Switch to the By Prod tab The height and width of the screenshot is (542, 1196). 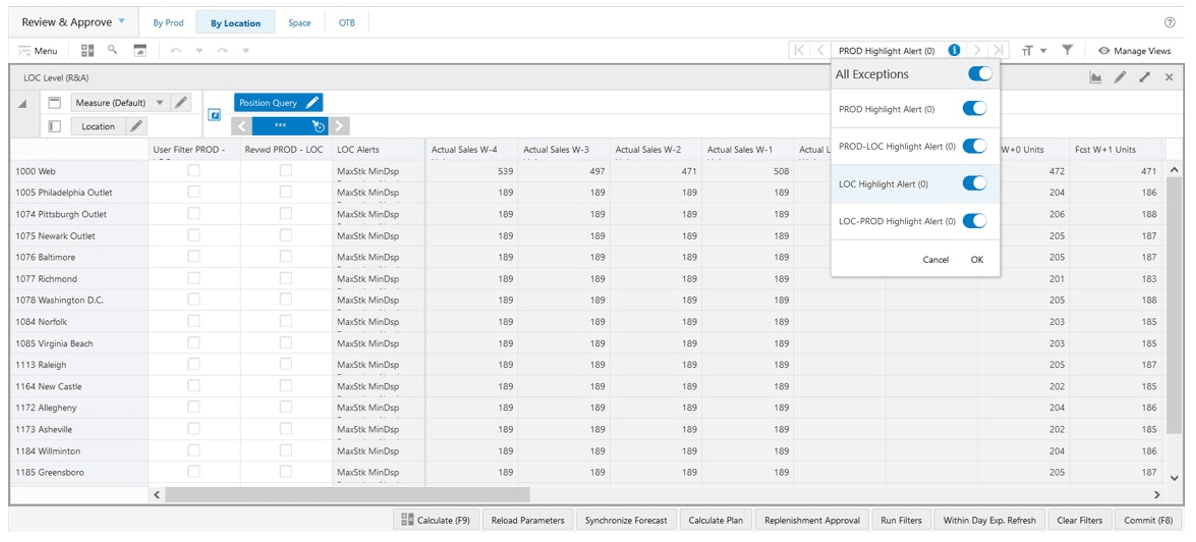[169, 23]
